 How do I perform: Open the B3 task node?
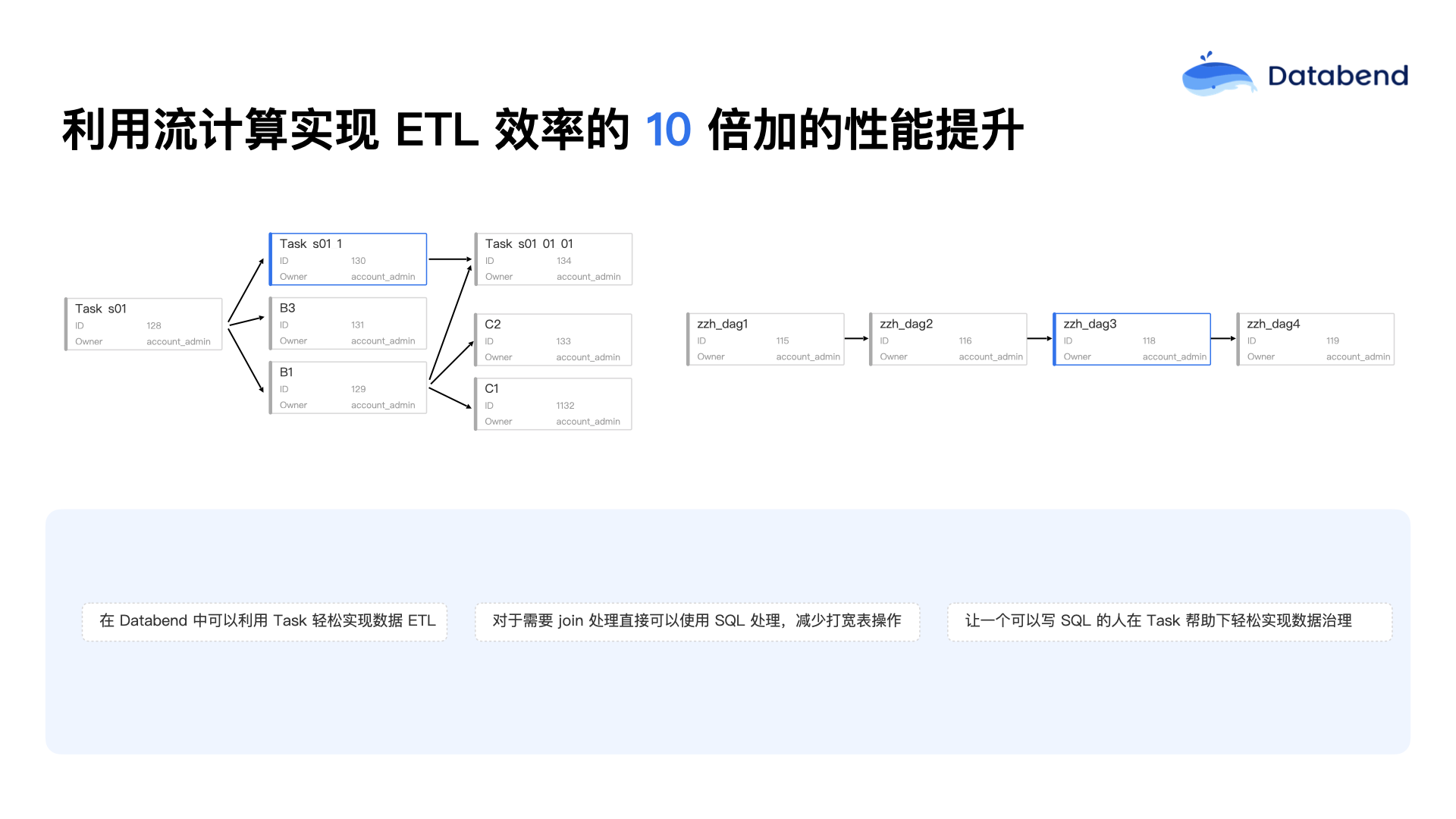click(x=348, y=323)
